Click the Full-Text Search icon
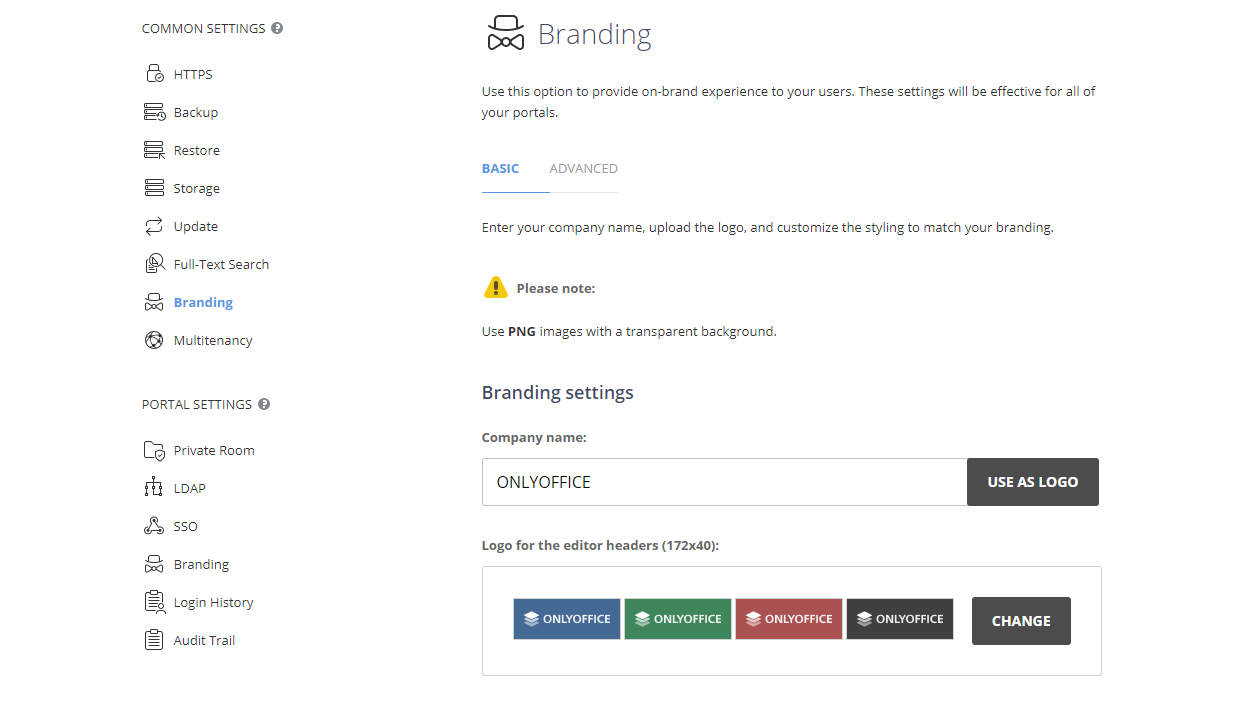Image resolution: width=1240 pixels, height=708 pixels. [155, 263]
